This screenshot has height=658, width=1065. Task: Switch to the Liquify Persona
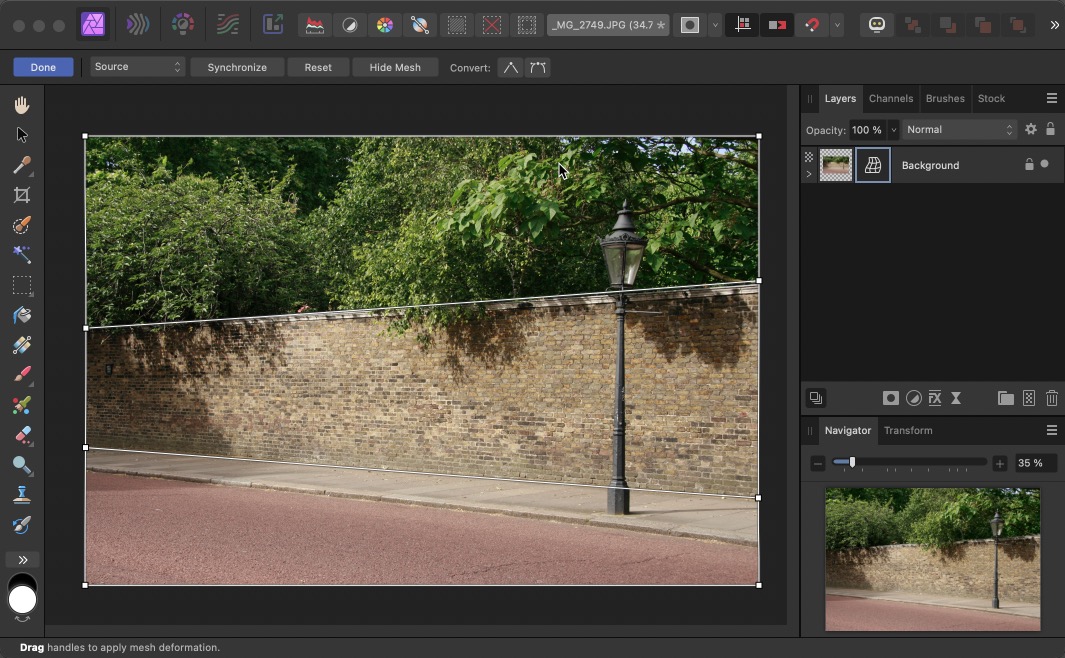[x=138, y=25]
